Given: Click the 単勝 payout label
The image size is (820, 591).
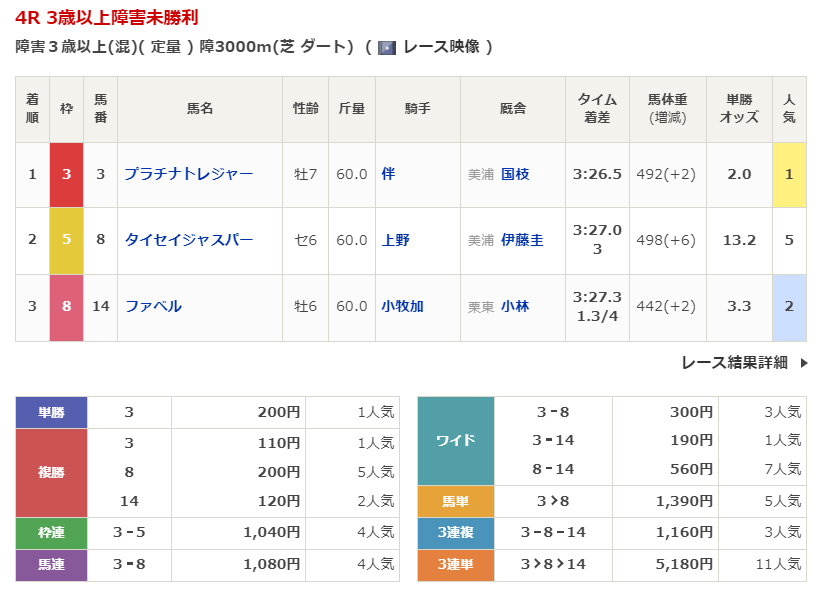Looking at the screenshot, I should pos(51,412).
